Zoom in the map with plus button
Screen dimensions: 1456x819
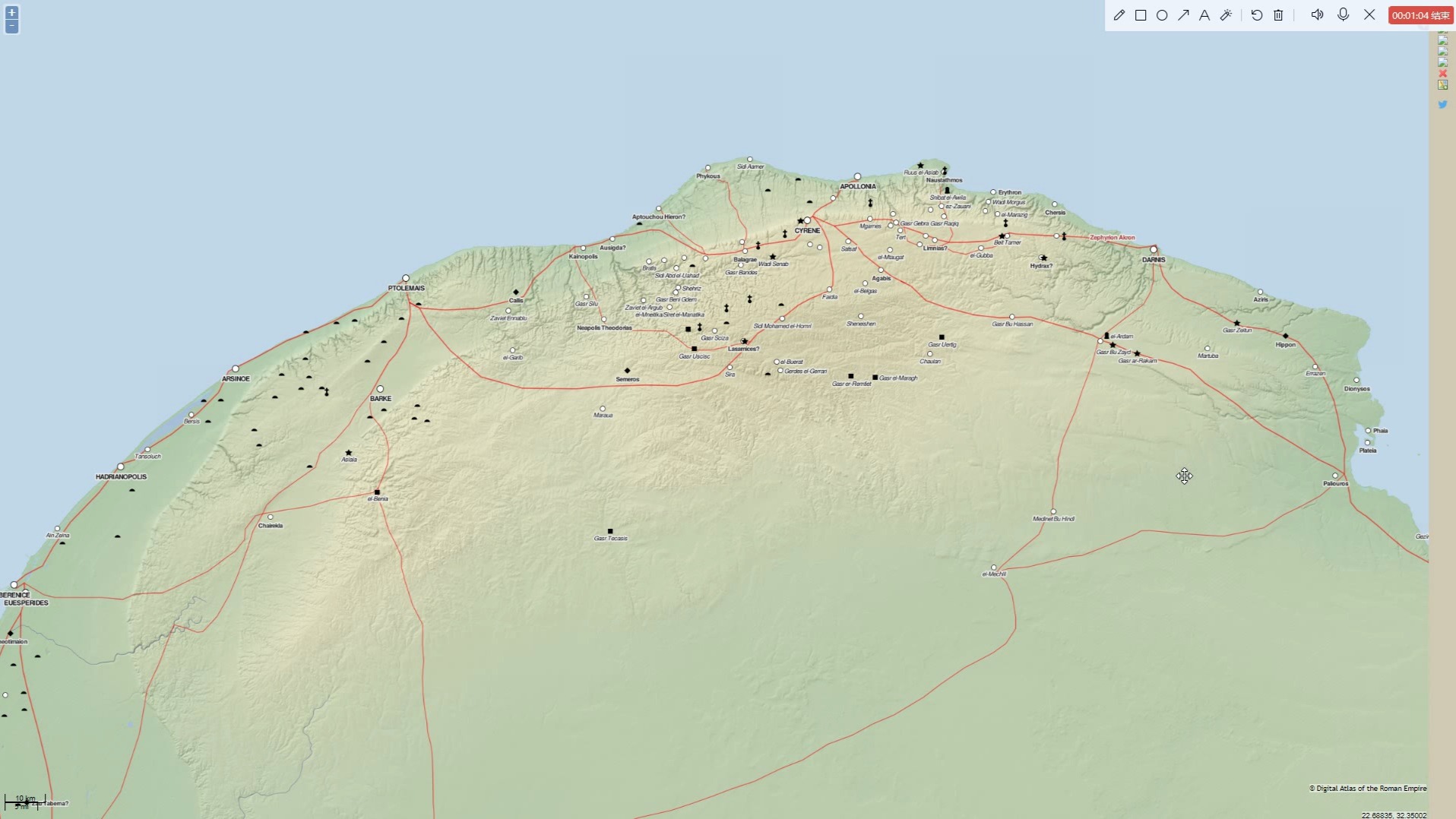pyautogui.click(x=11, y=12)
